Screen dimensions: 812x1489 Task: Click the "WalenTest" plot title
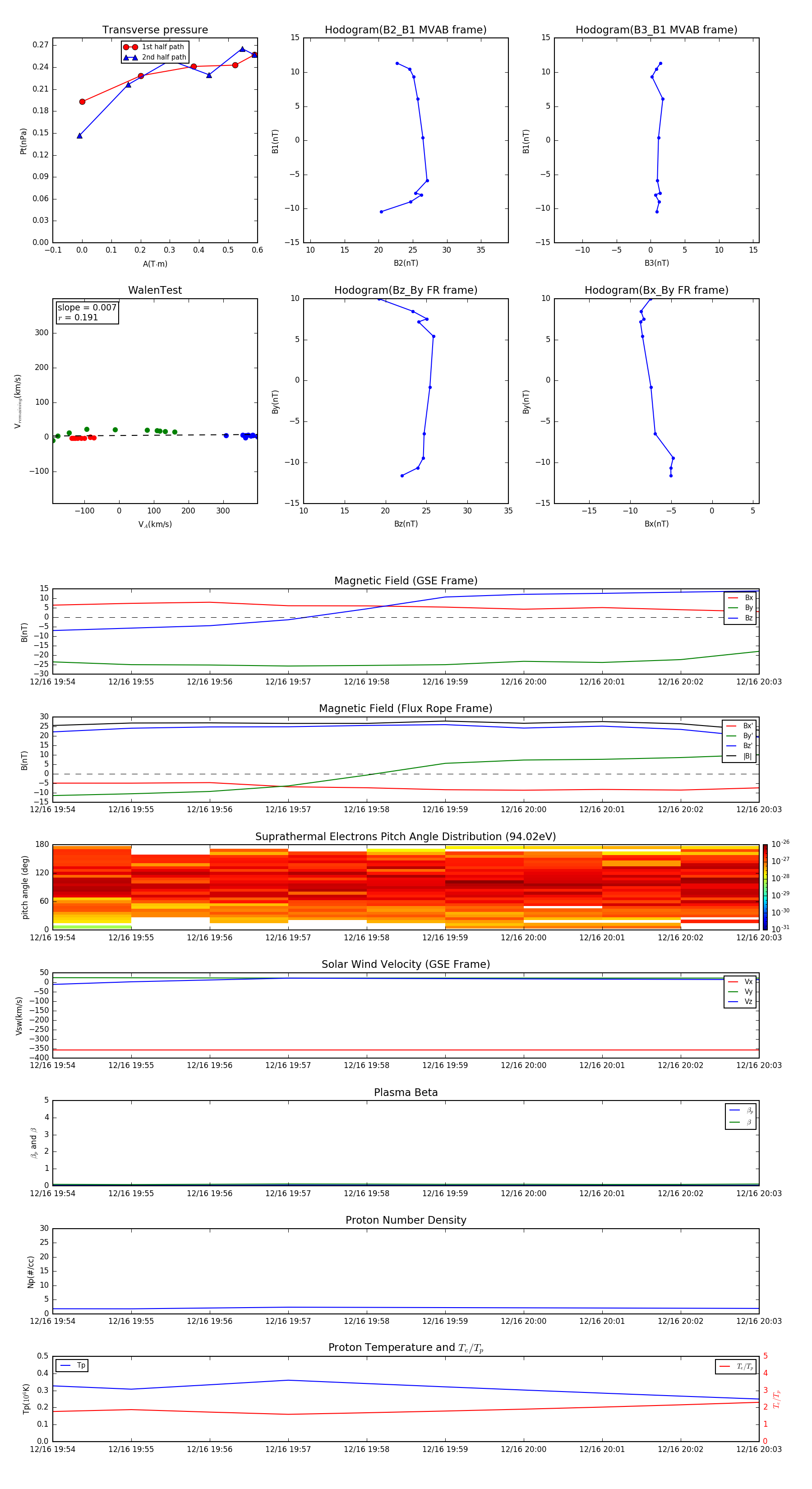pyautogui.click(x=155, y=290)
